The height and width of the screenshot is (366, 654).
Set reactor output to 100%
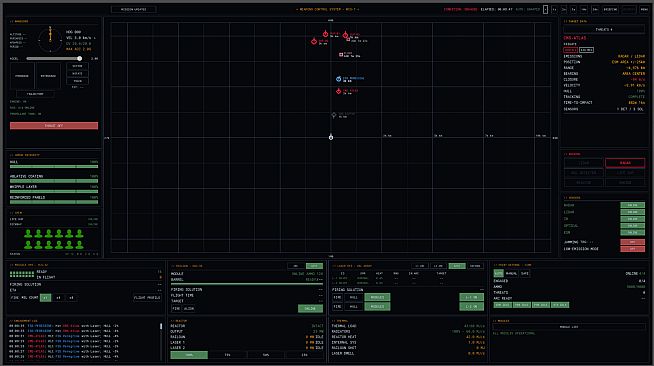pyautogui.click(x=189, y=355)
